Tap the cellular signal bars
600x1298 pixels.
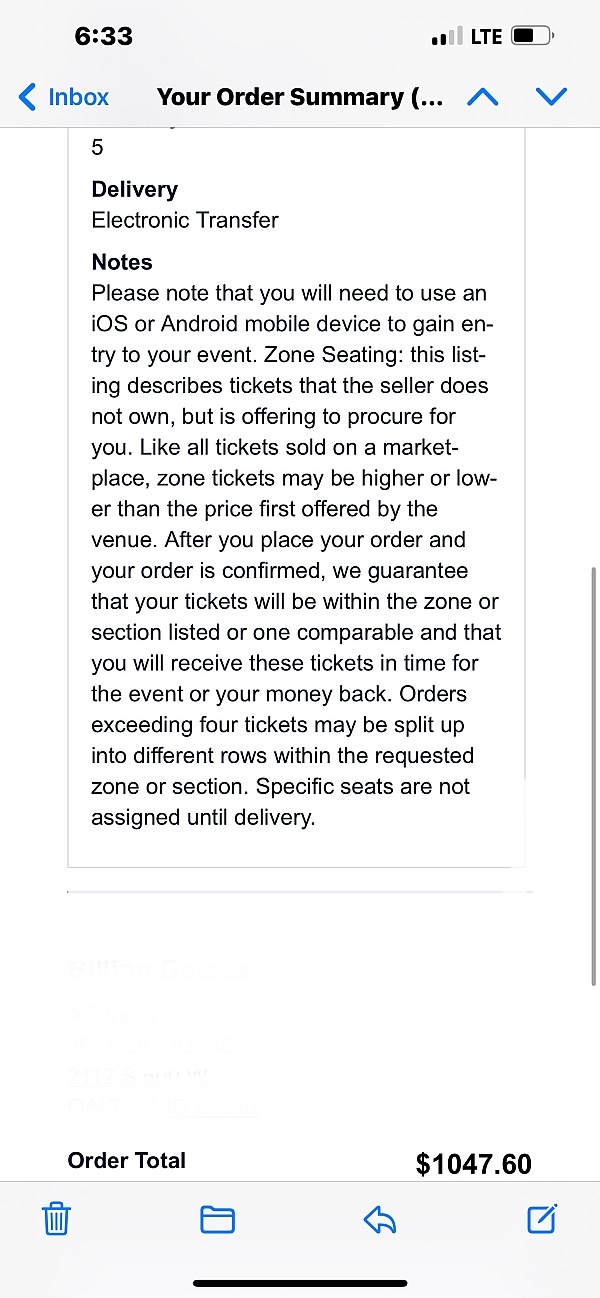(447, 38)
